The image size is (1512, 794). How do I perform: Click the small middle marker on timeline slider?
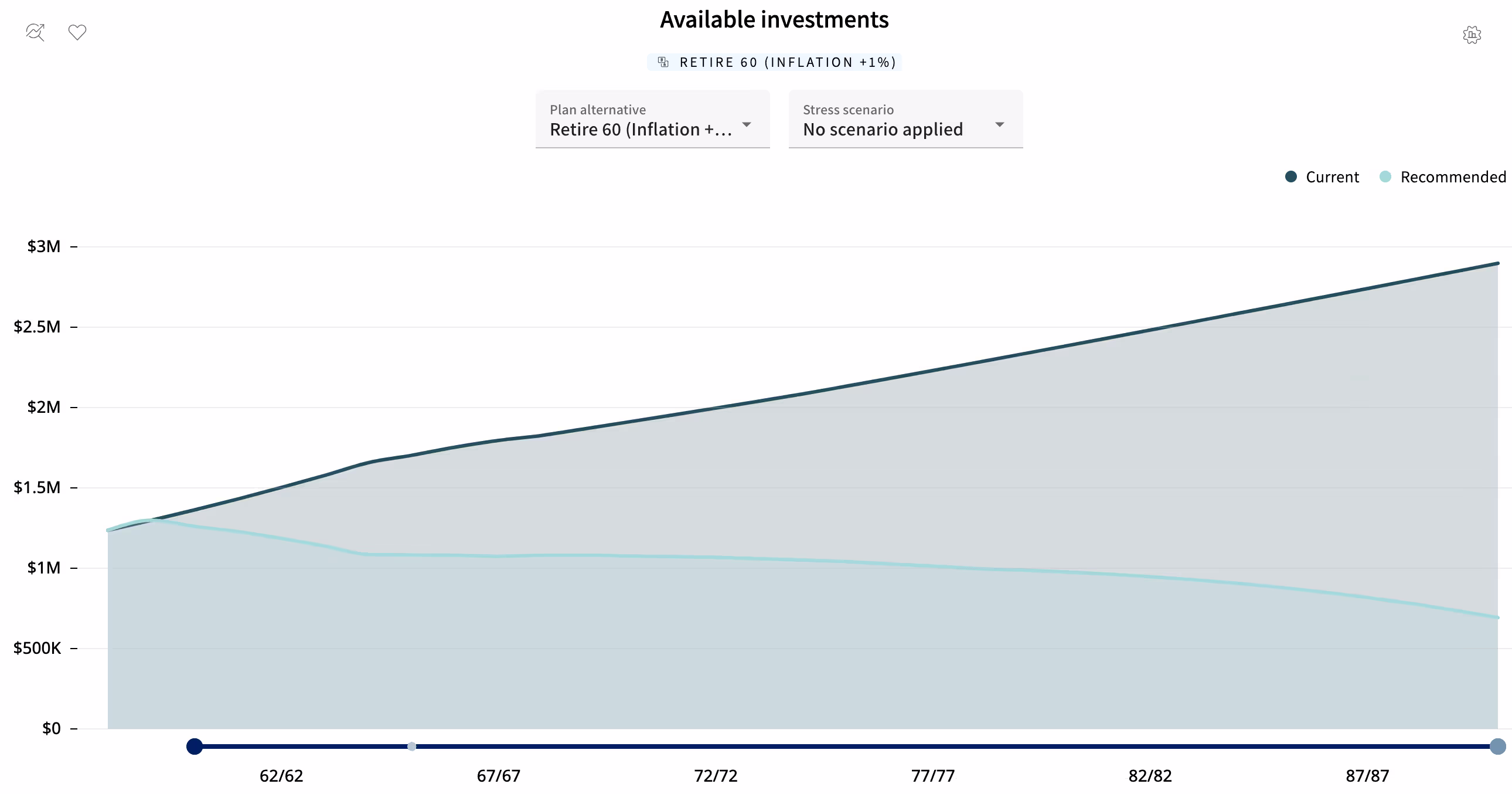coord(411,747)
